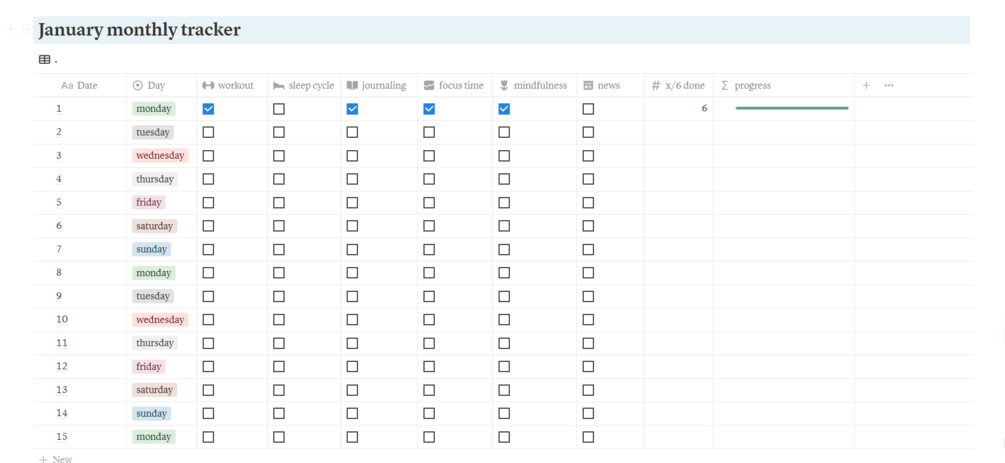The image size is (1005, 463).
Task: Uncheck workout for date 1
Action: tap(208, 109)
